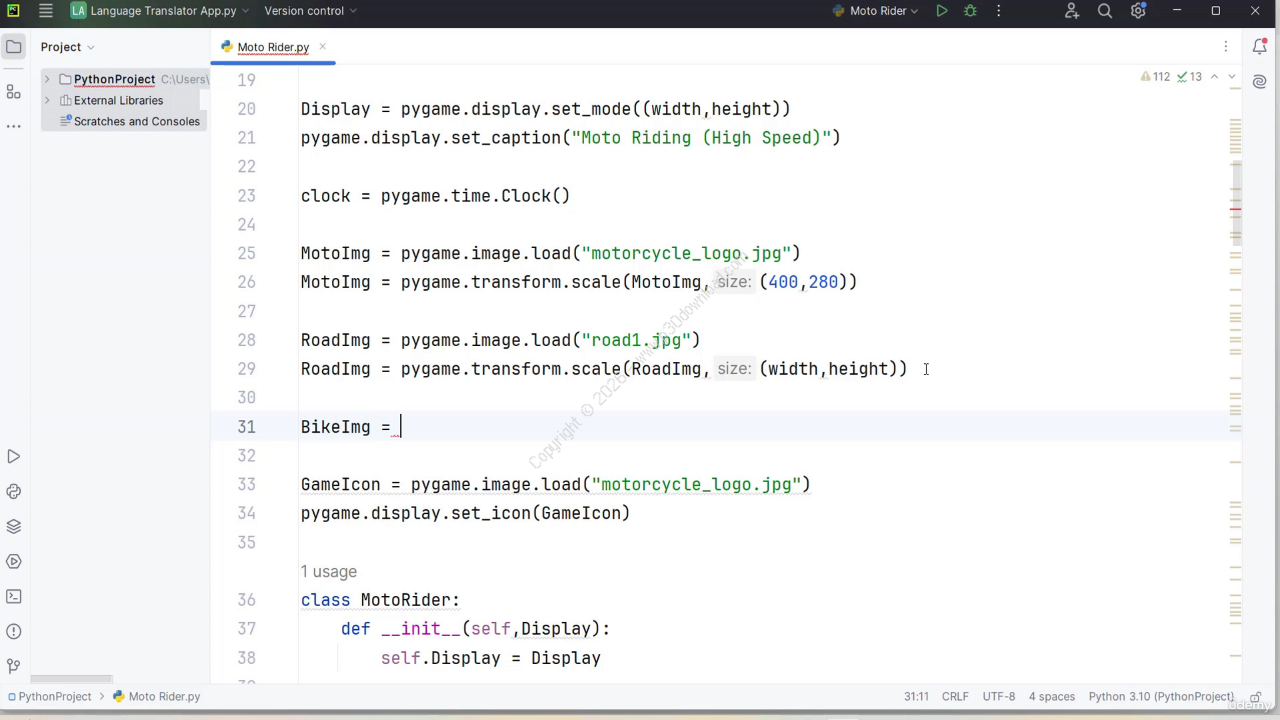Viewport: 1280px width, 720px height.
Task: Click the "size:" hint on line 26
Action: [x=734, y=282]
